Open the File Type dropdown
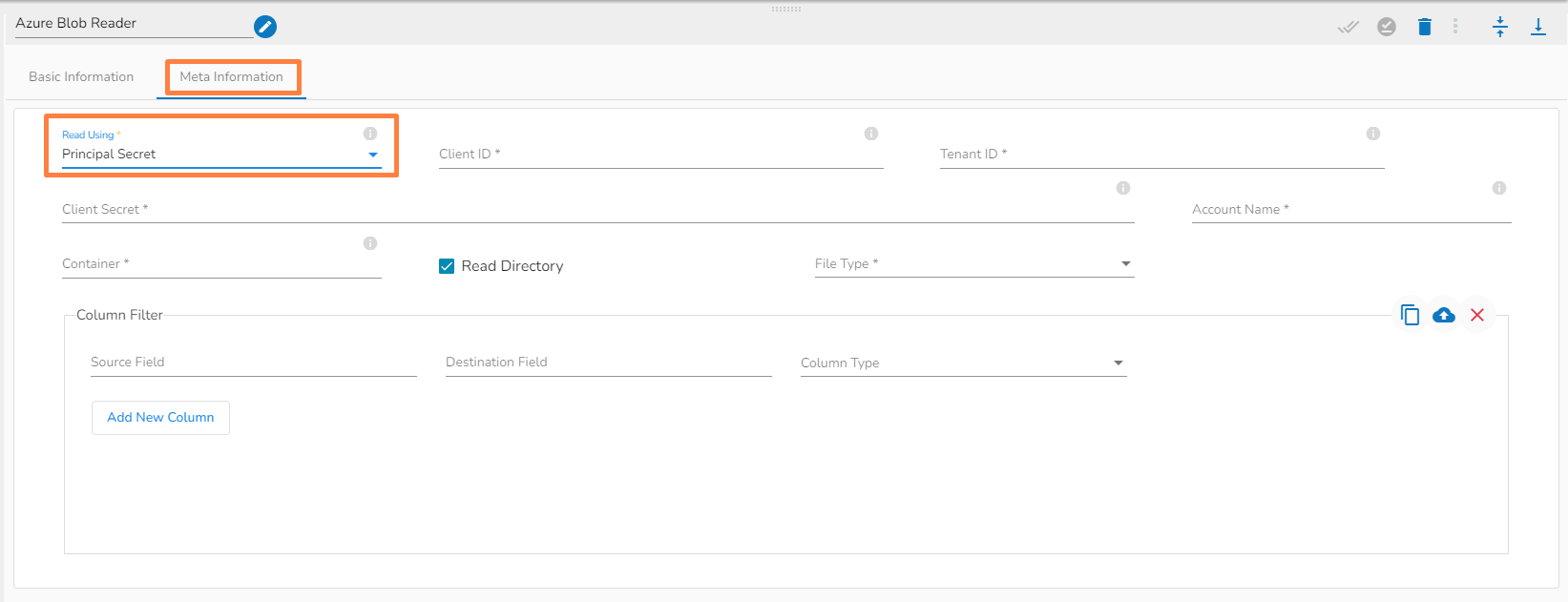The image size is (1568, 602). 1126,264
